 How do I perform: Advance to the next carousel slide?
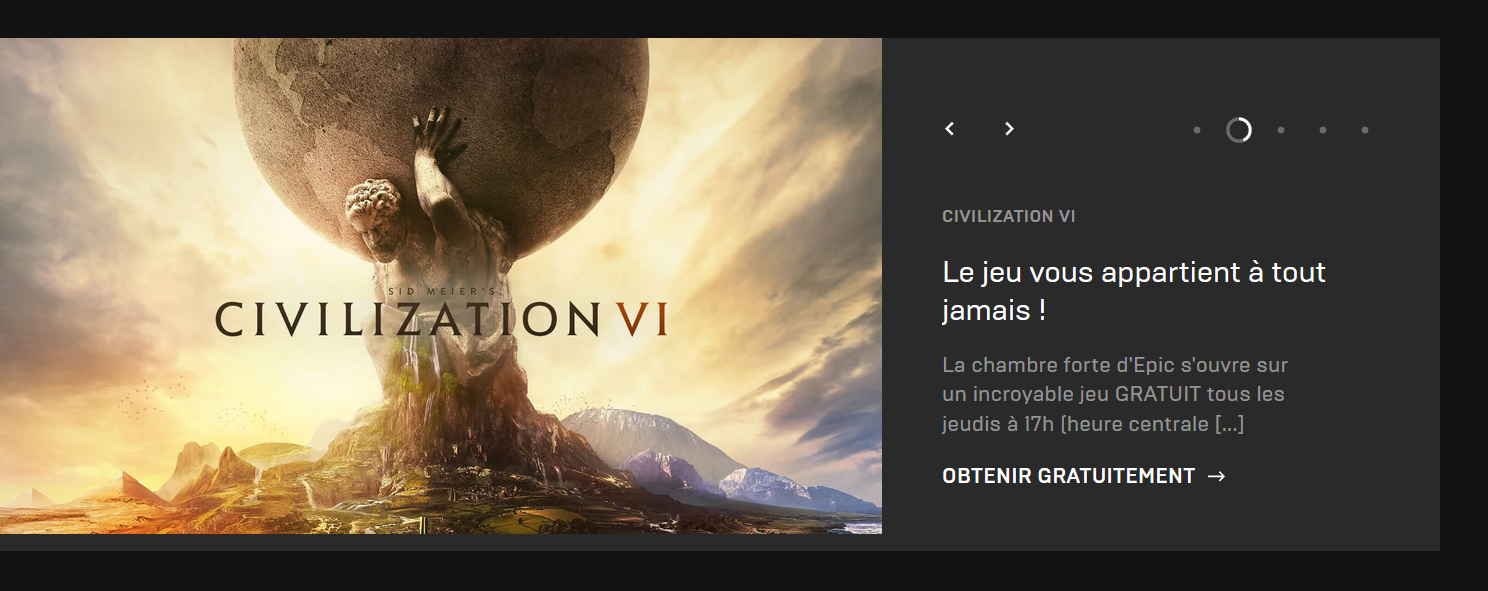[x=1009, y=129]
